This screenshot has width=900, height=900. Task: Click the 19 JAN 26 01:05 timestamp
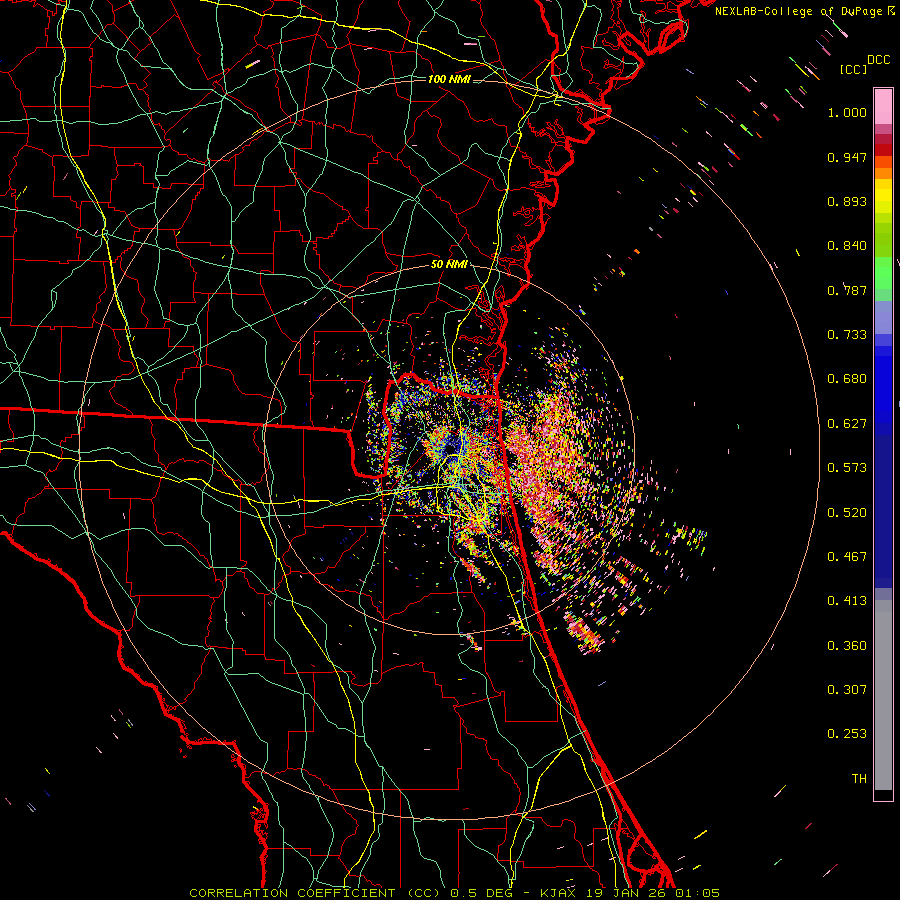click(x=652, y=893)
